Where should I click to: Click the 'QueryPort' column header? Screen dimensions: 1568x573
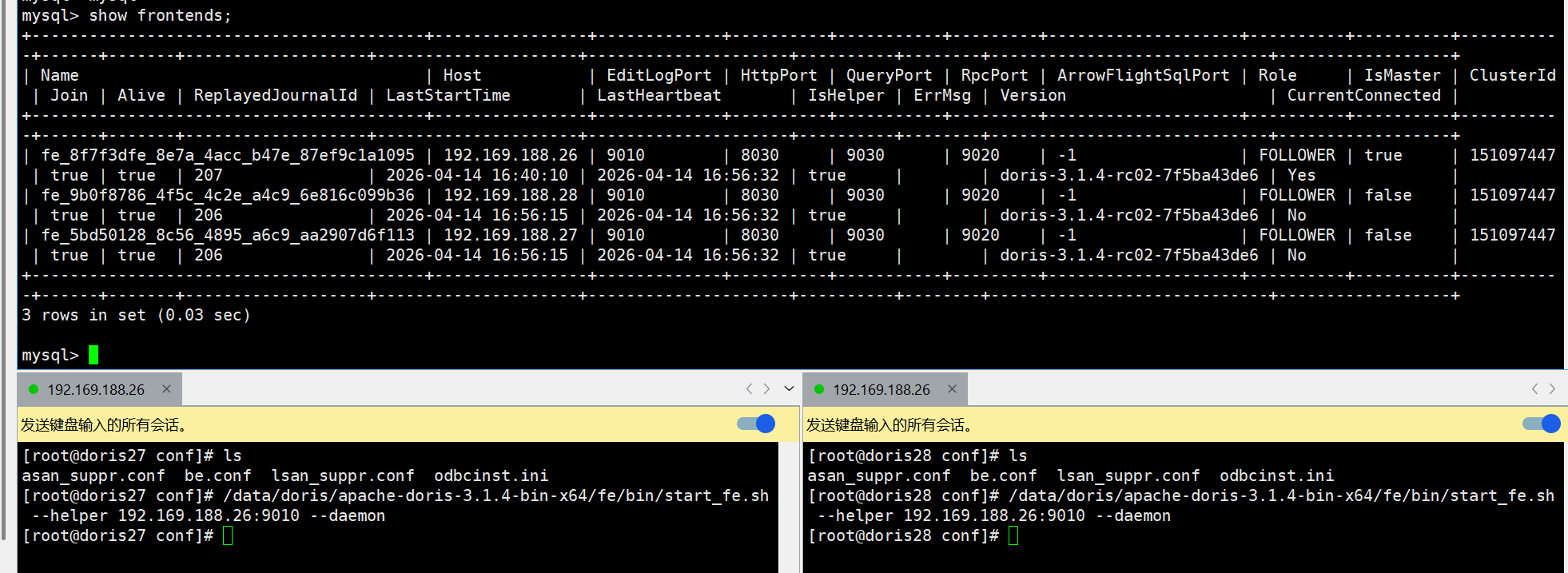click(x=889, y=75)
